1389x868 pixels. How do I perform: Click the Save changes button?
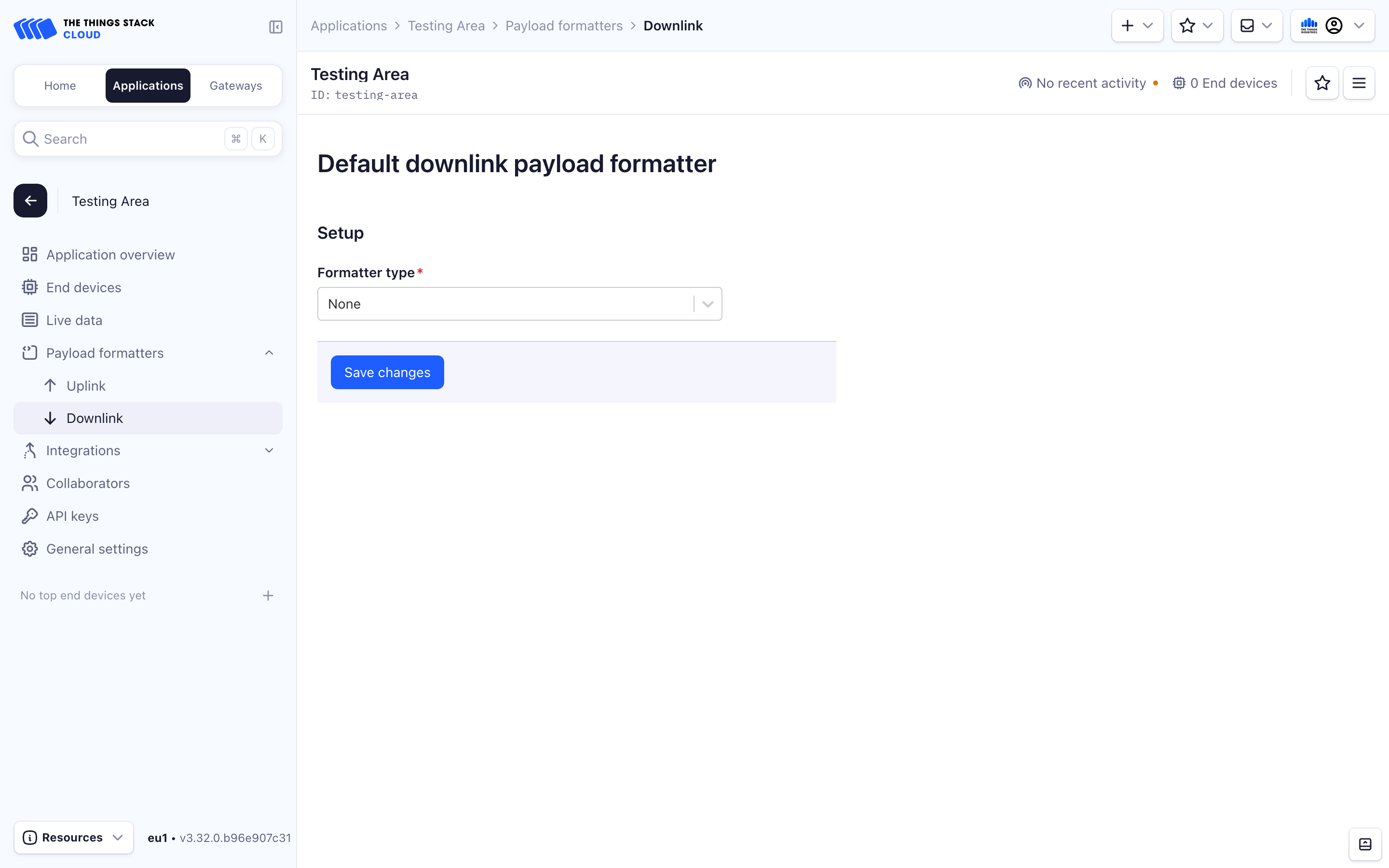[x=387, y=372]
